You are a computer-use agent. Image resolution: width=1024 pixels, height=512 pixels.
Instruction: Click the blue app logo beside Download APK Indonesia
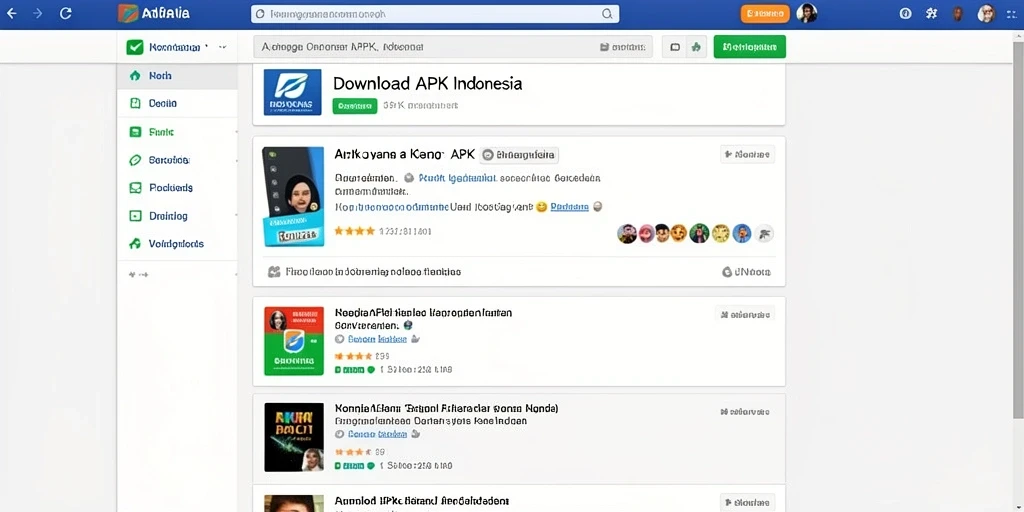[x=293, y=92]
